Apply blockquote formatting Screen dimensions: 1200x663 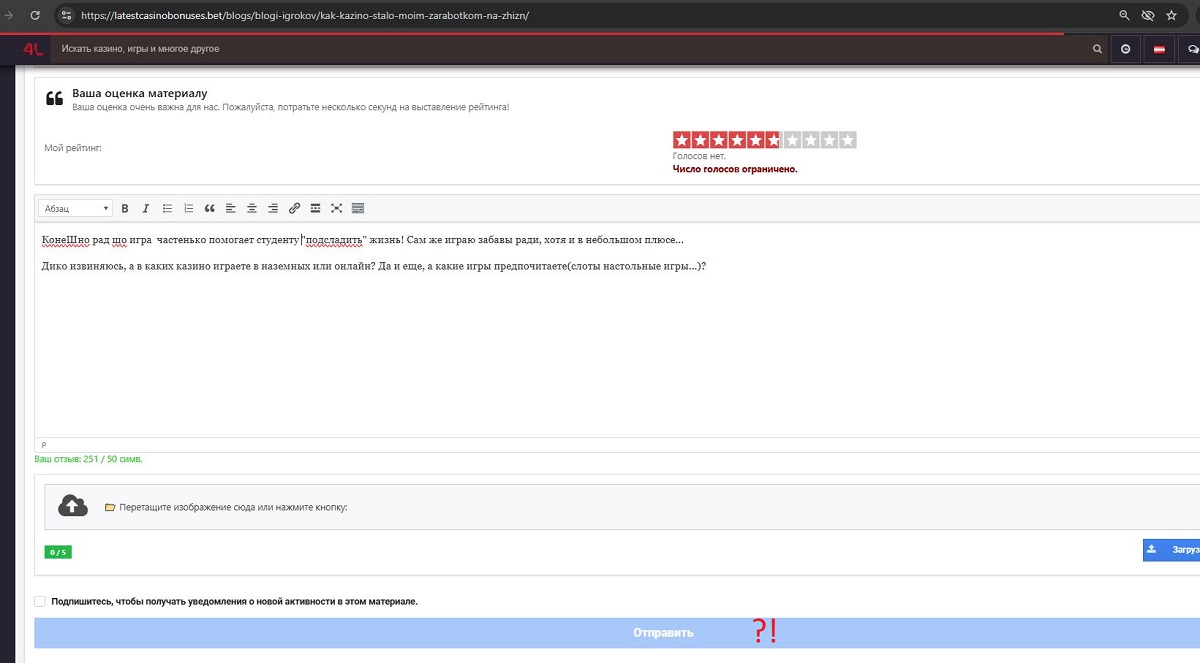tap(210, 208)
